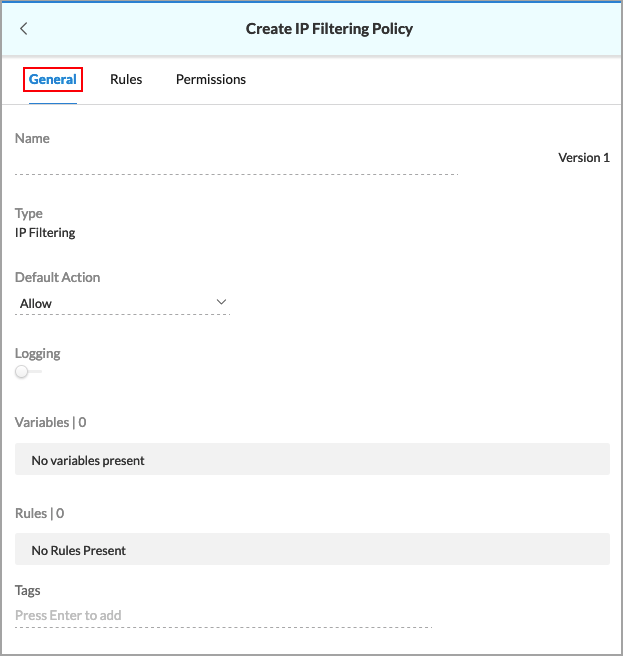Select the 'IP Filtering' type value
623x656 pixels.
(x=45, y=233)
